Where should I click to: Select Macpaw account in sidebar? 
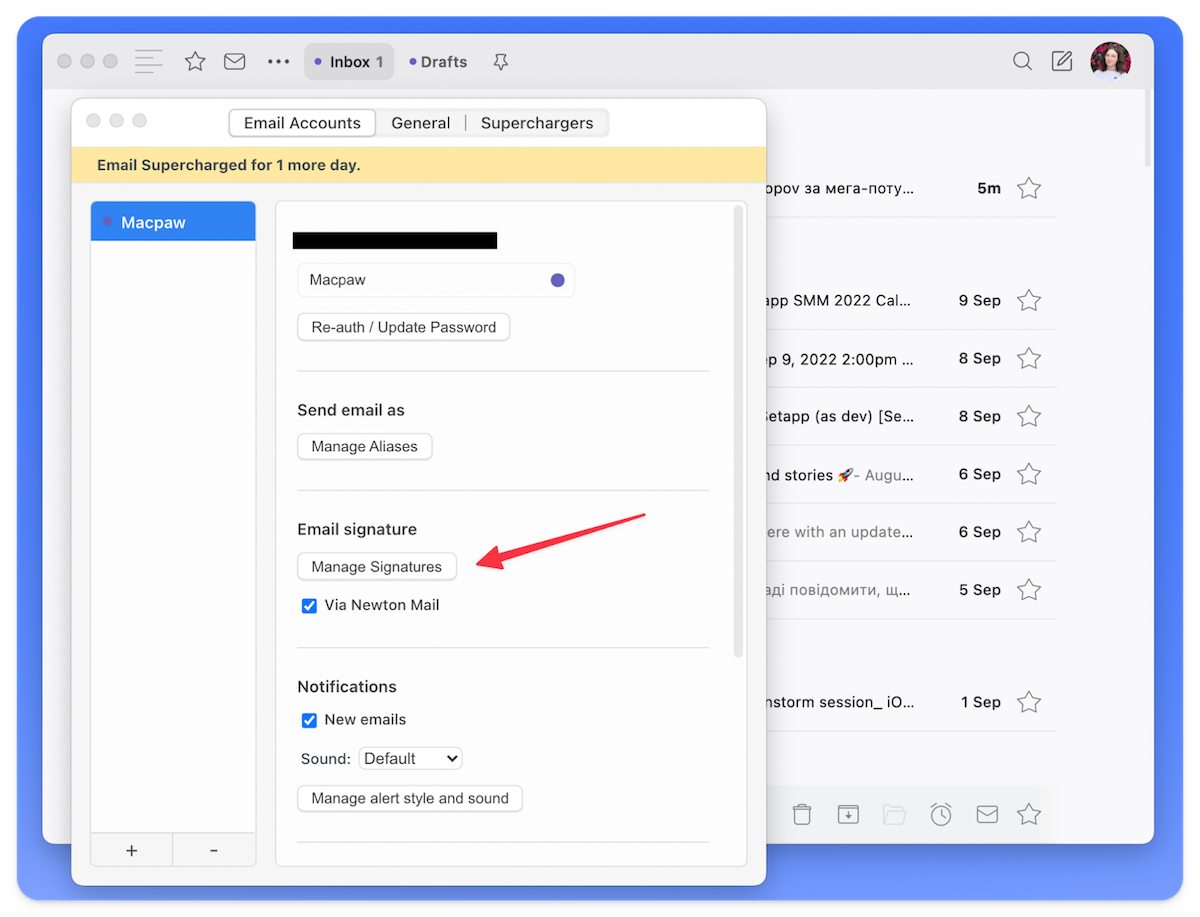pyautogui.click(x=173, y=222)
